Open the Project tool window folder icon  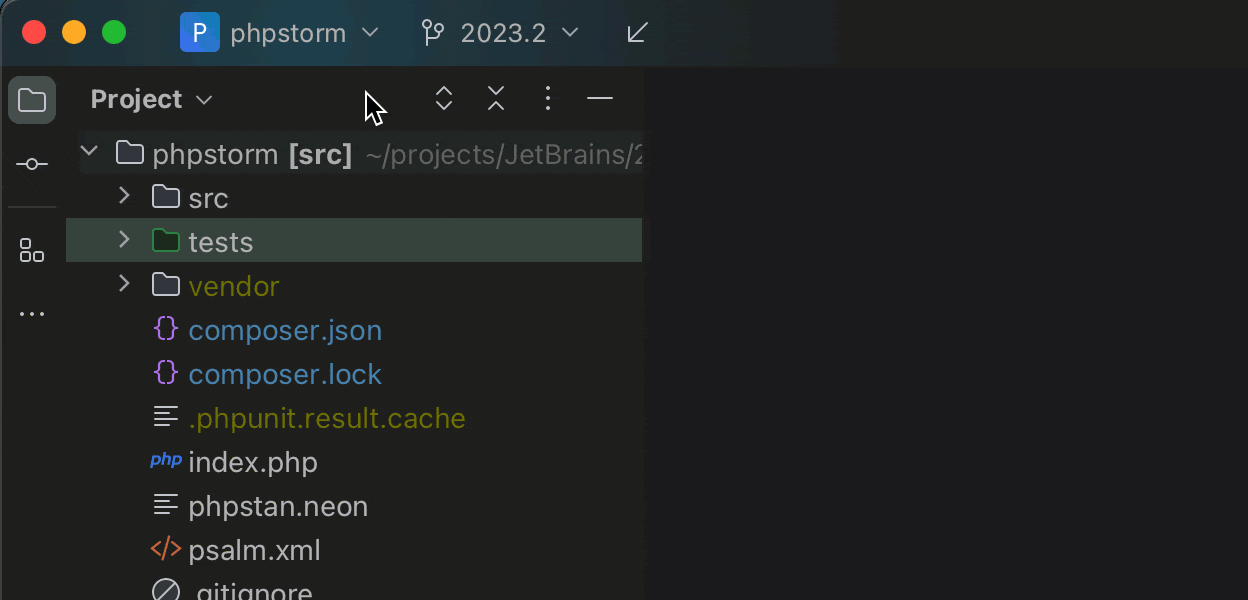pos(32,100)
